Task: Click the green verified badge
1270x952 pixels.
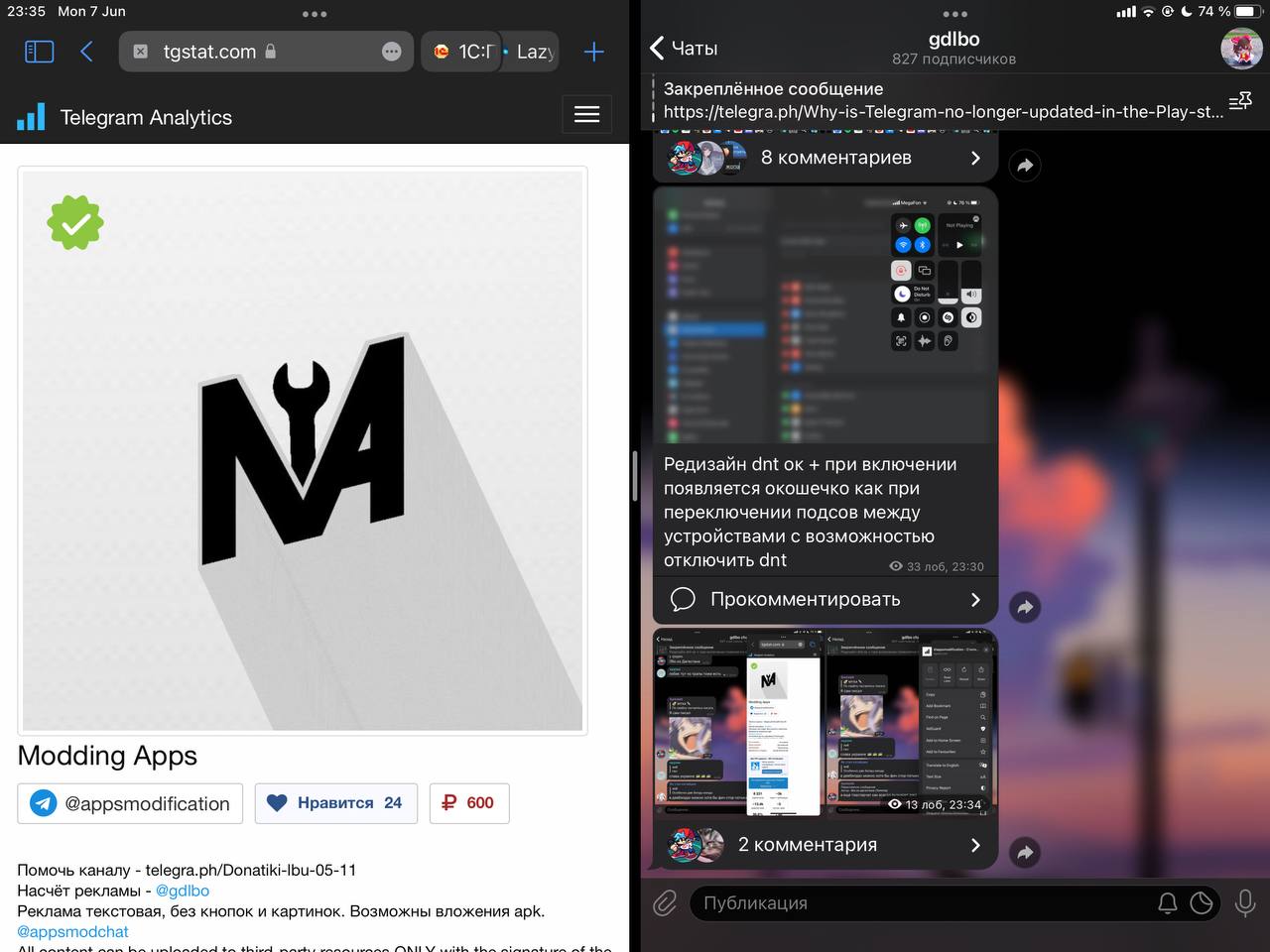Action: coord(75,222)
